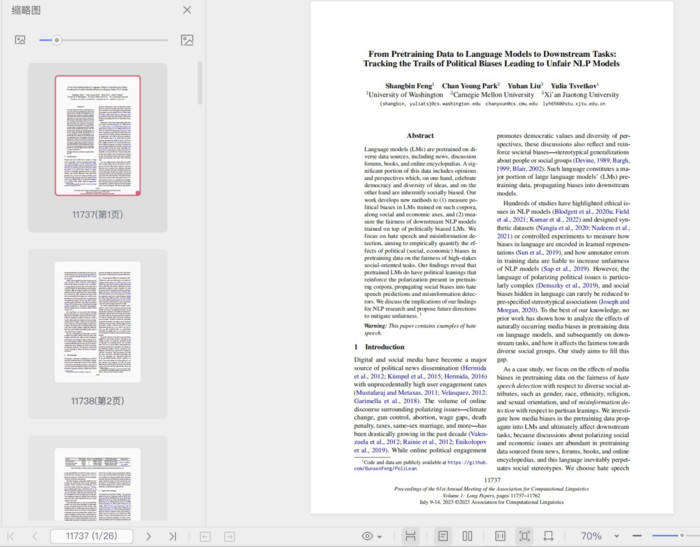Click the zoom out minus button
The height and width of the screenshot is (547, 700).
637,535
